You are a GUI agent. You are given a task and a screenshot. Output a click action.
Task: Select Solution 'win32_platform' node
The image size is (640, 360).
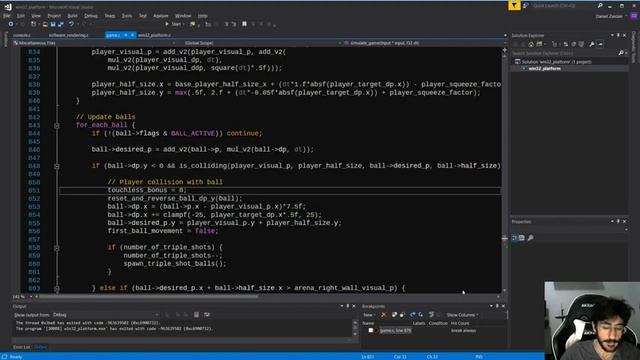(553, 62)
